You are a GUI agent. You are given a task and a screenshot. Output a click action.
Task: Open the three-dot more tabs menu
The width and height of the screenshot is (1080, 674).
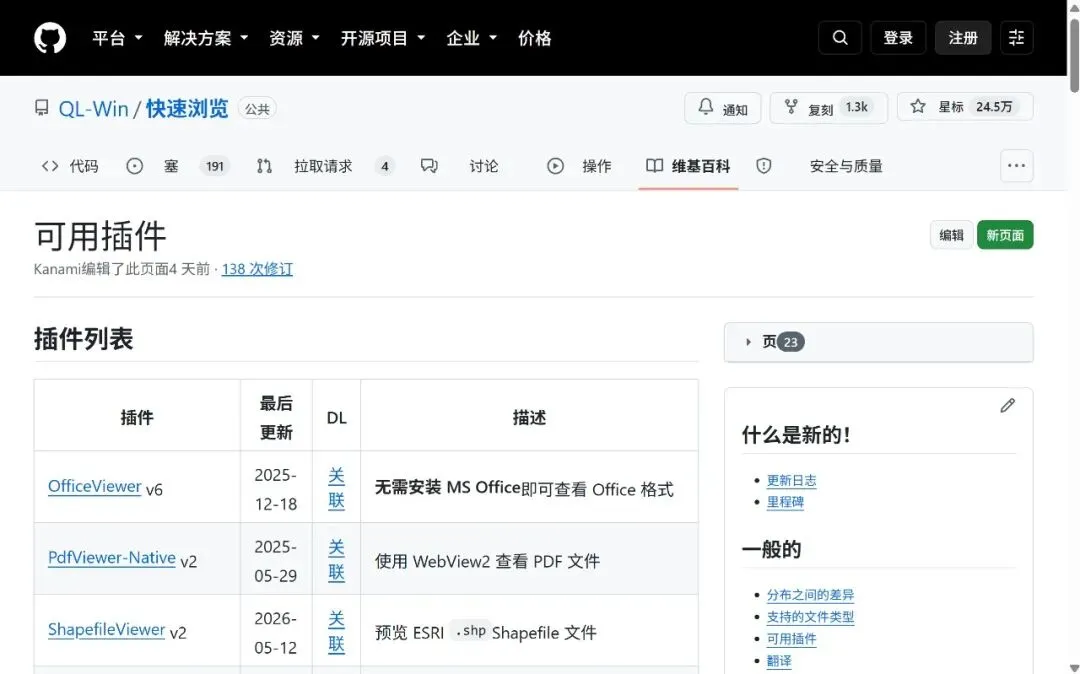click(x=1016, y=166)
